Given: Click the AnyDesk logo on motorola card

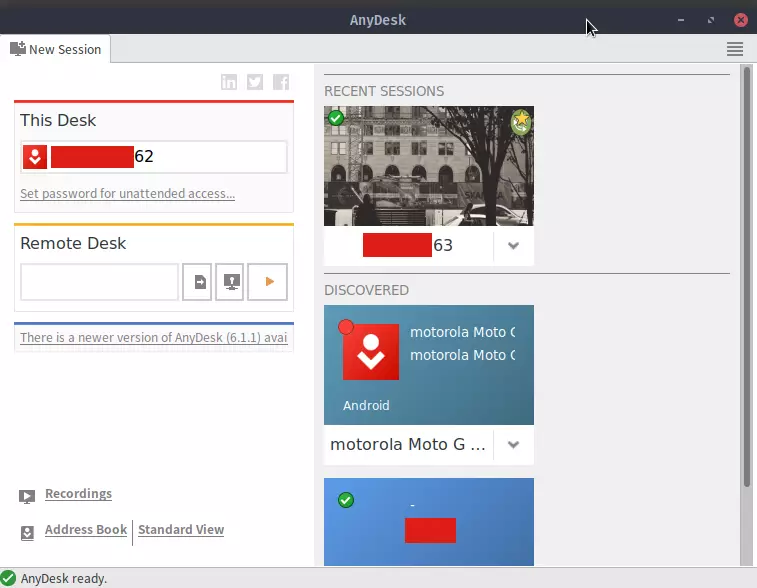Looking at the screenshot, I should (371, 352).
